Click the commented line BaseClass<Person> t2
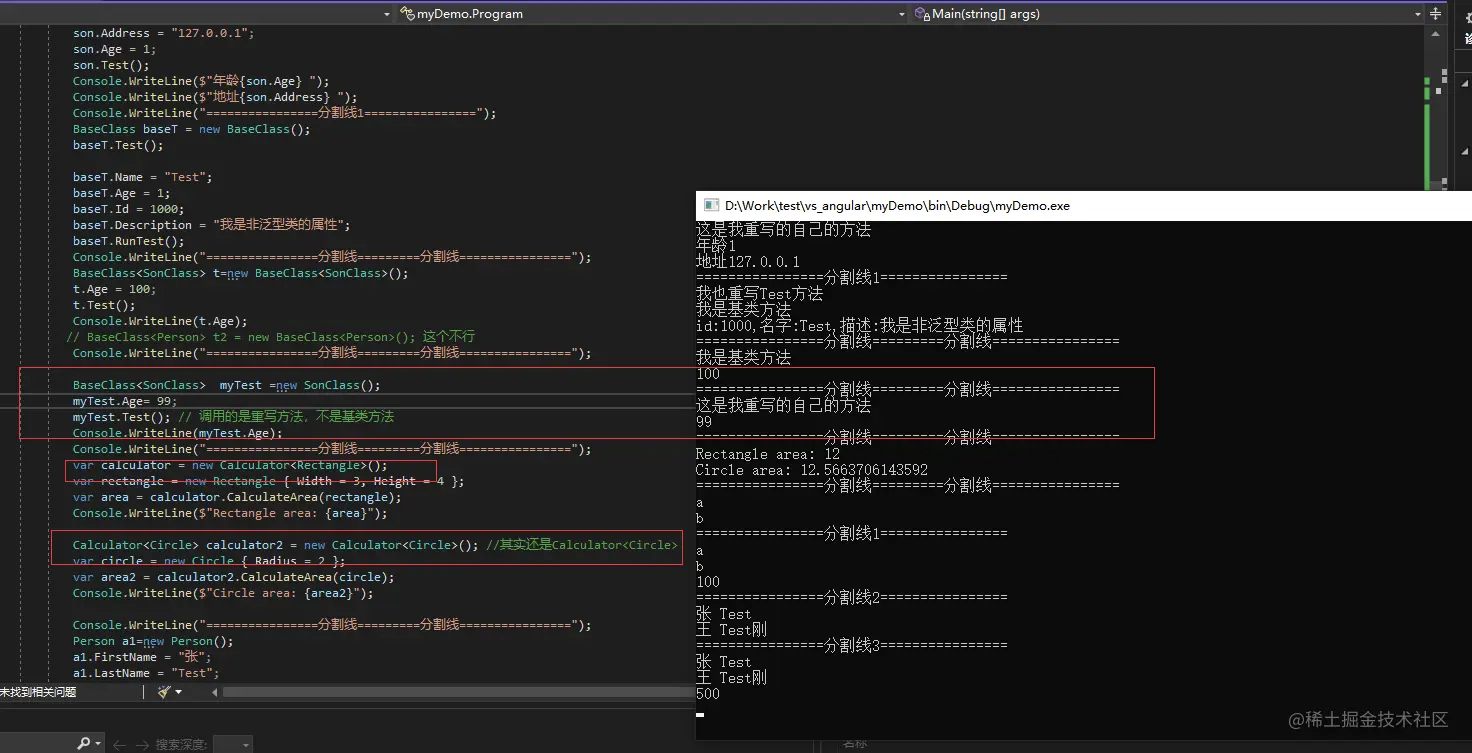The image size is (1472, 753). click(x=270, y=337)
